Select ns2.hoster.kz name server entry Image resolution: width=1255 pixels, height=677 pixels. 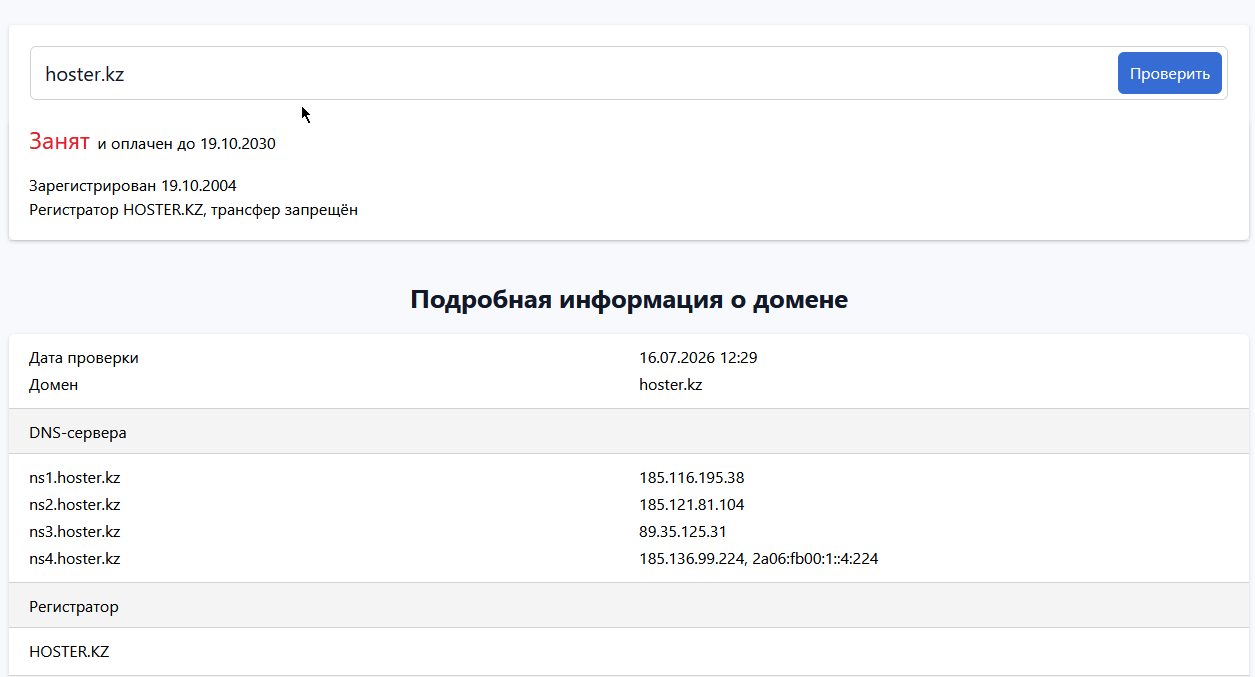click(75, 505)
